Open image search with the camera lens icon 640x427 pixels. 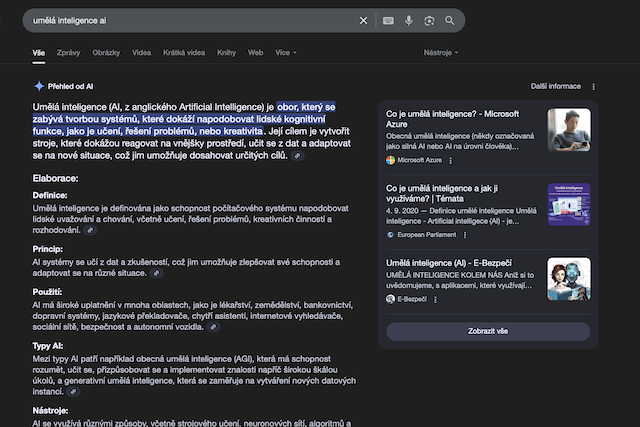point(429,21)
